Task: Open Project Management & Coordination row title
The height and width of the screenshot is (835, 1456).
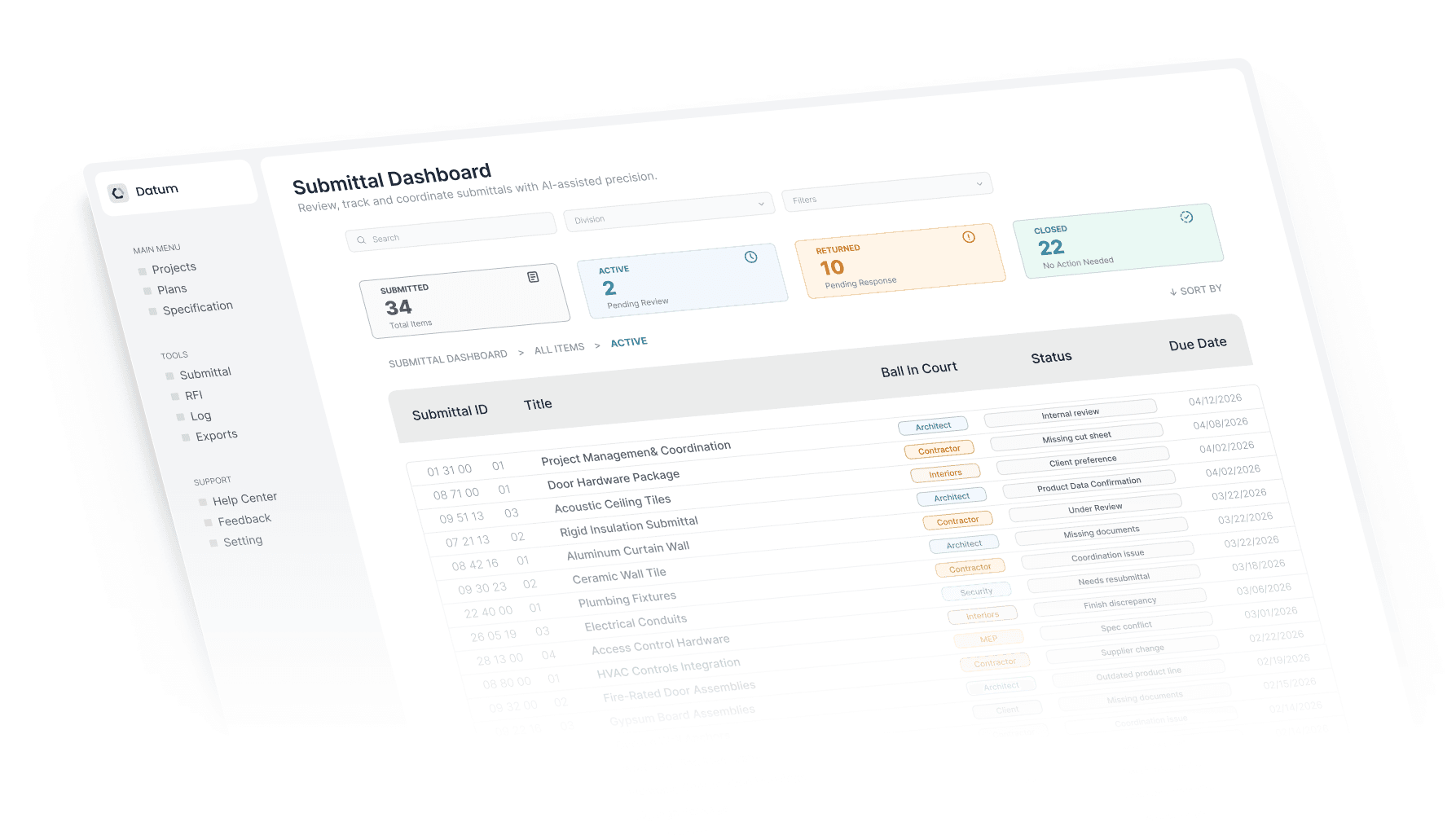Action: pyautogui.click(x=636, y=453)
